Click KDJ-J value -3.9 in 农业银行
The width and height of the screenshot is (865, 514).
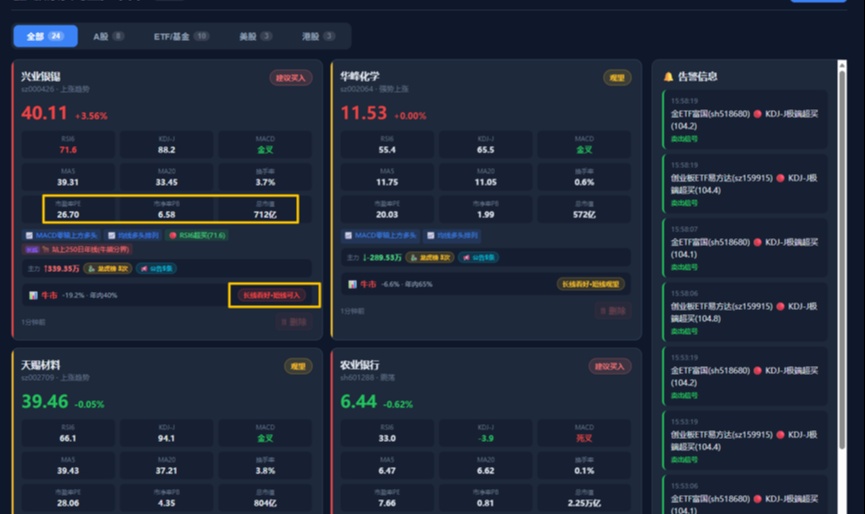[x=485, y=438]
